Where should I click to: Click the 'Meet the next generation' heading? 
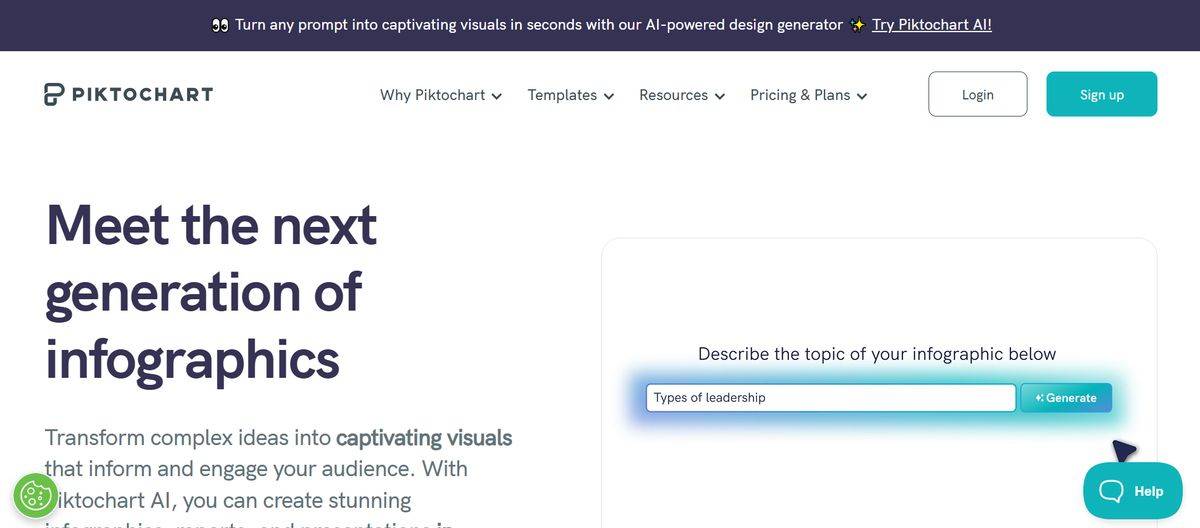[212, 291]
